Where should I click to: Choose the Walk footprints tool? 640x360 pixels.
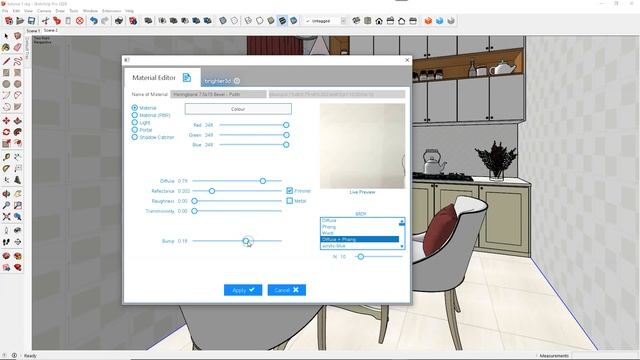coord(6,242)
